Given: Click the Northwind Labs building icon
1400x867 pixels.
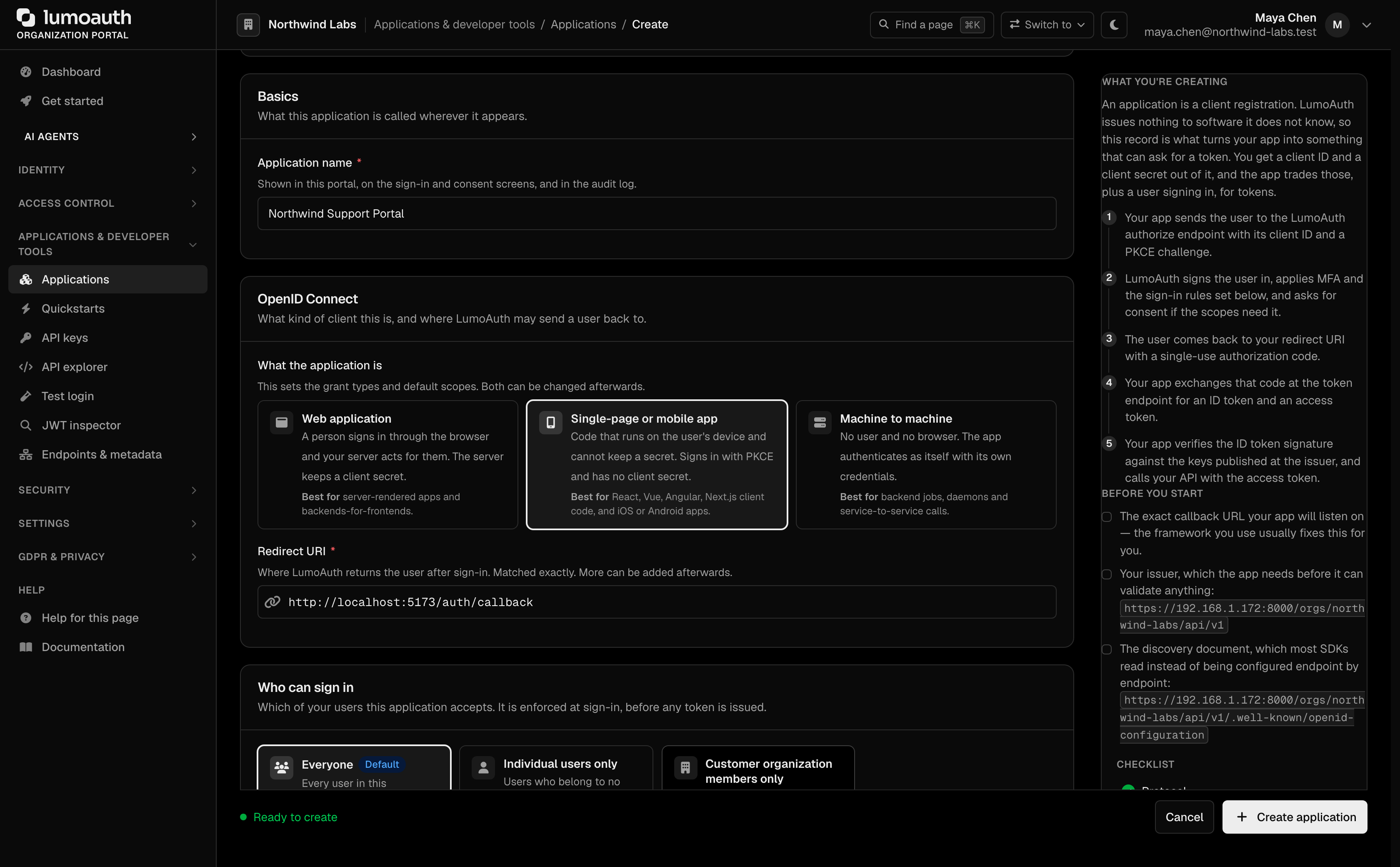Looking at the screenshot, I should pos(248,25).
